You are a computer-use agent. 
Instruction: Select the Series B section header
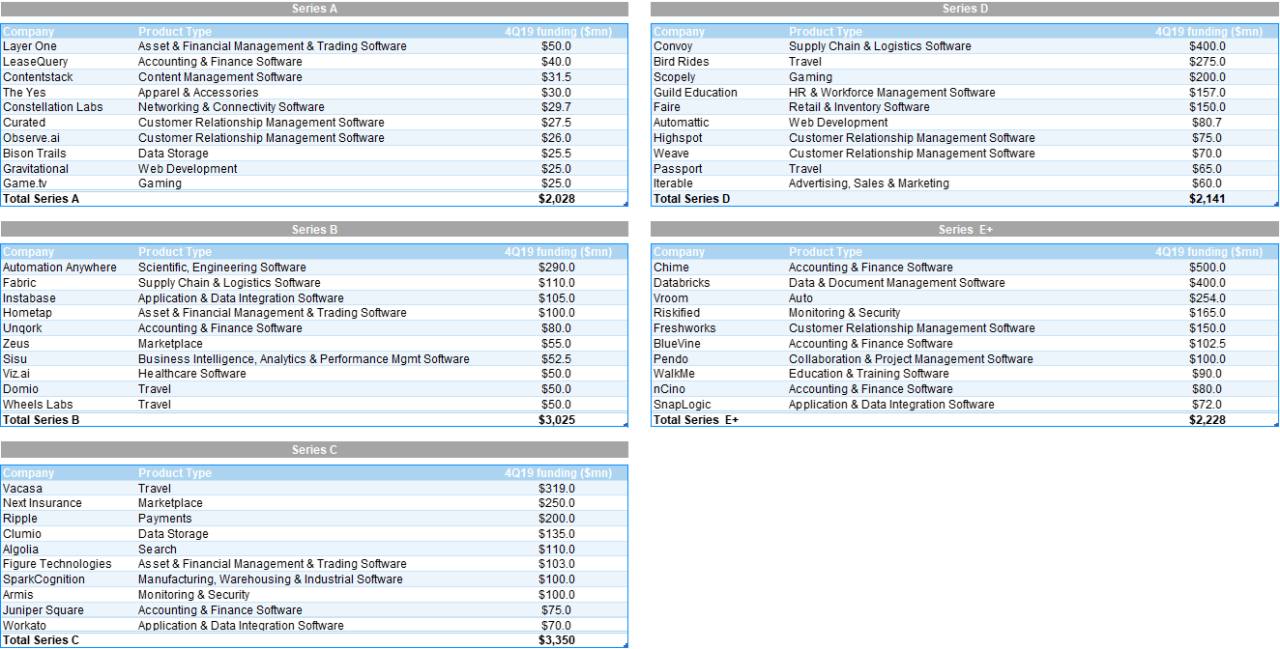point(314,230)
